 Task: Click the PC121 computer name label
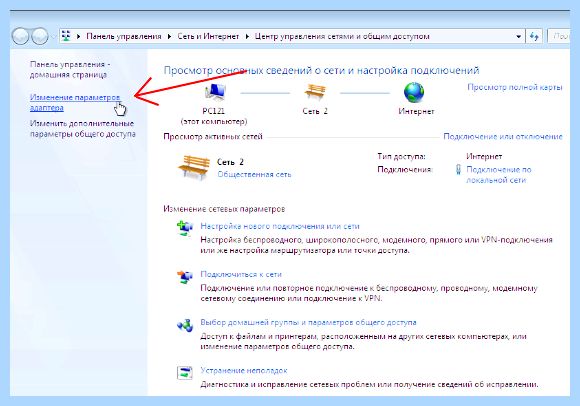(213, 111)
